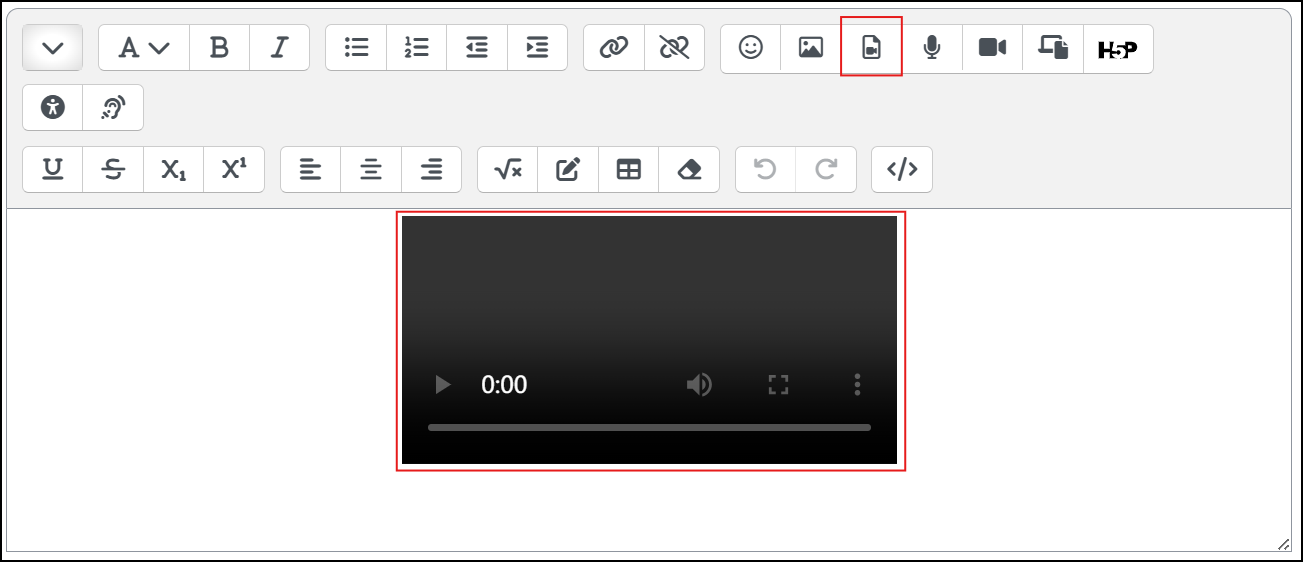Image resolution: width=1303 pixels, height=562 pixels.
Task: Insert H5P content
Action: pos(1118,48)
